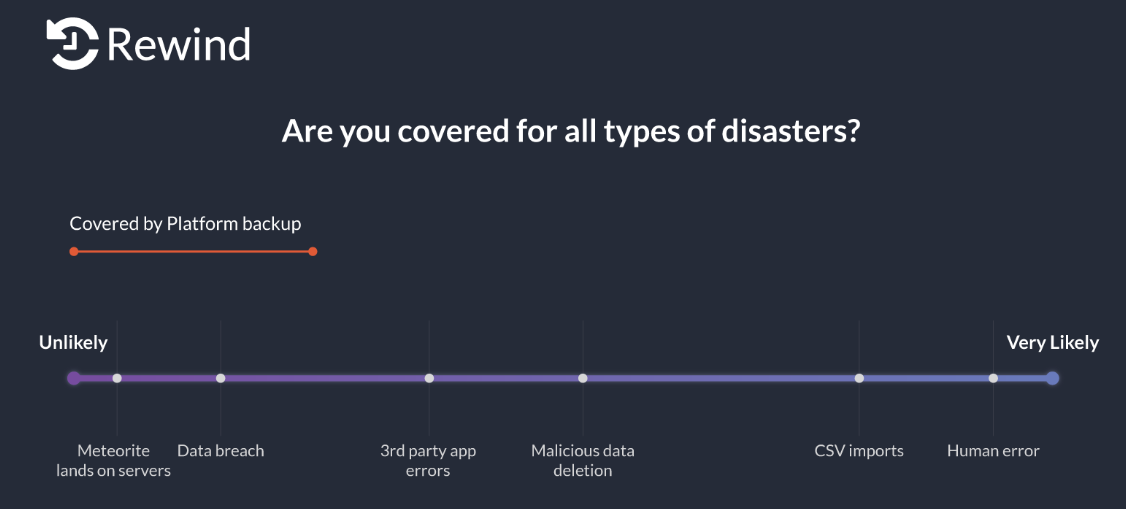Select the Malicious data deletion marker dot
The image size is (1126, 509).
click(x=582, y=378)
